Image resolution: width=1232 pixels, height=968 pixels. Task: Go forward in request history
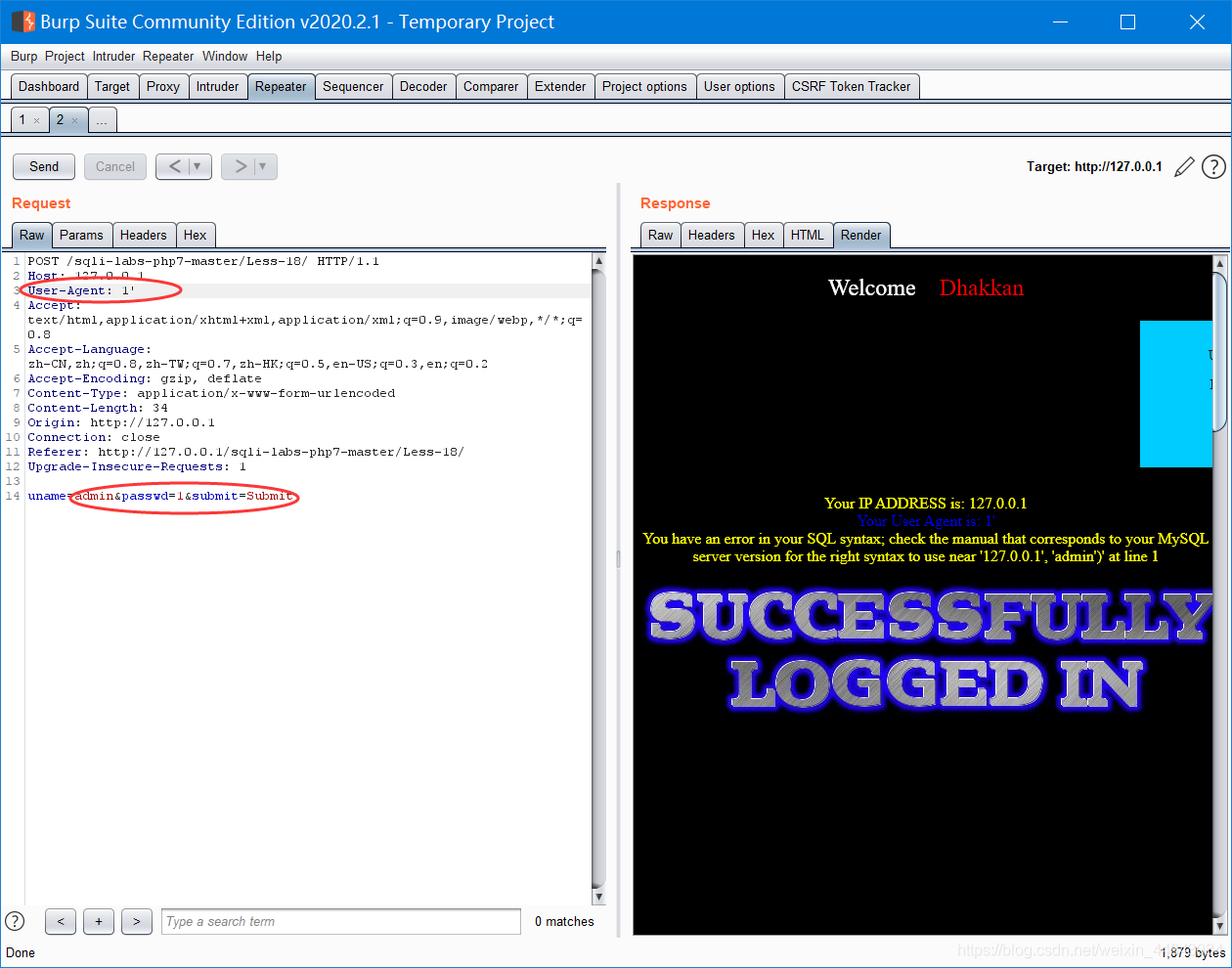pyautogui.click(x=240, y=166)
